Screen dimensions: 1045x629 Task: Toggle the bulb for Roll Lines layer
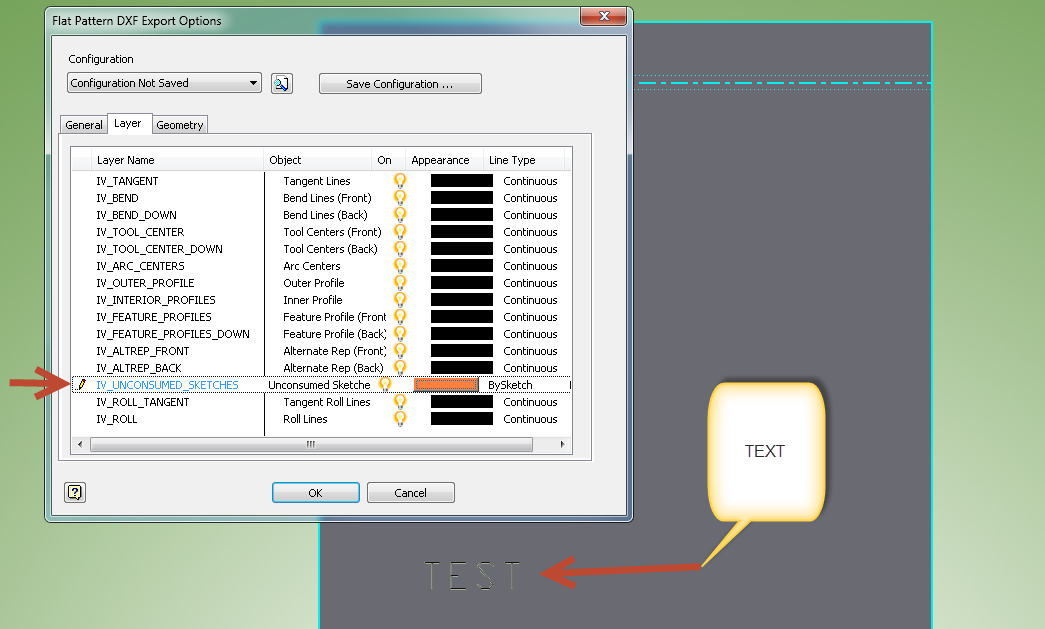tap(399, 419)
